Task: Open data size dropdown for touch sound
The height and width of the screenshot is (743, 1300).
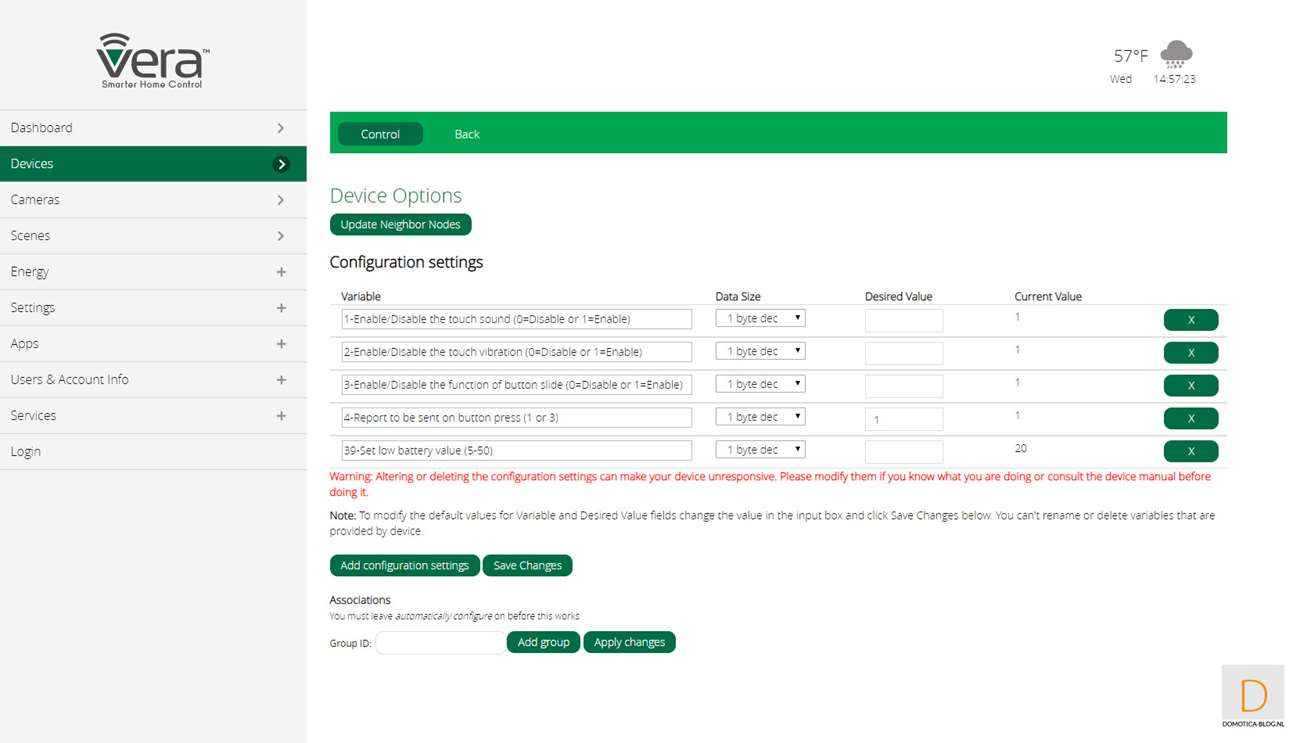Action: pos(760,318)
